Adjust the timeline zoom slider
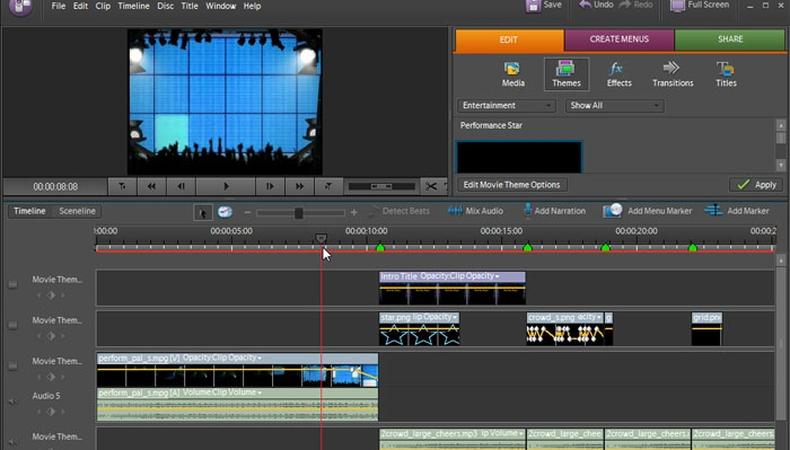790x450 pixels. click(x=299, y=213)
